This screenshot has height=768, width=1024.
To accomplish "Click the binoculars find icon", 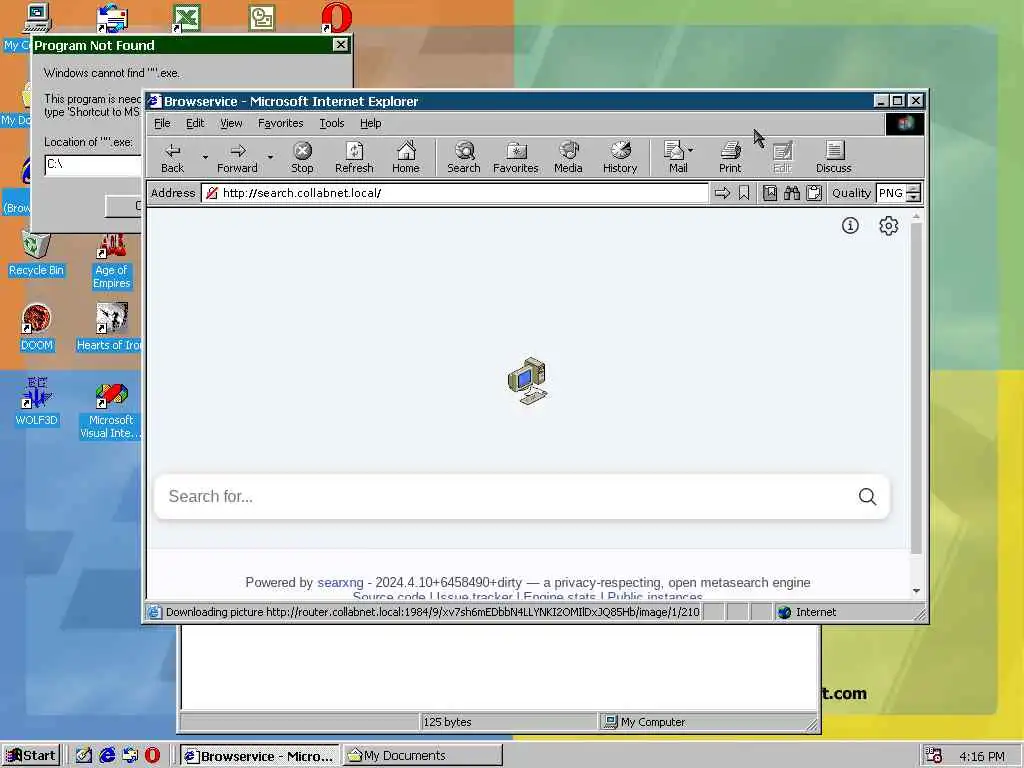I will 792,193.
